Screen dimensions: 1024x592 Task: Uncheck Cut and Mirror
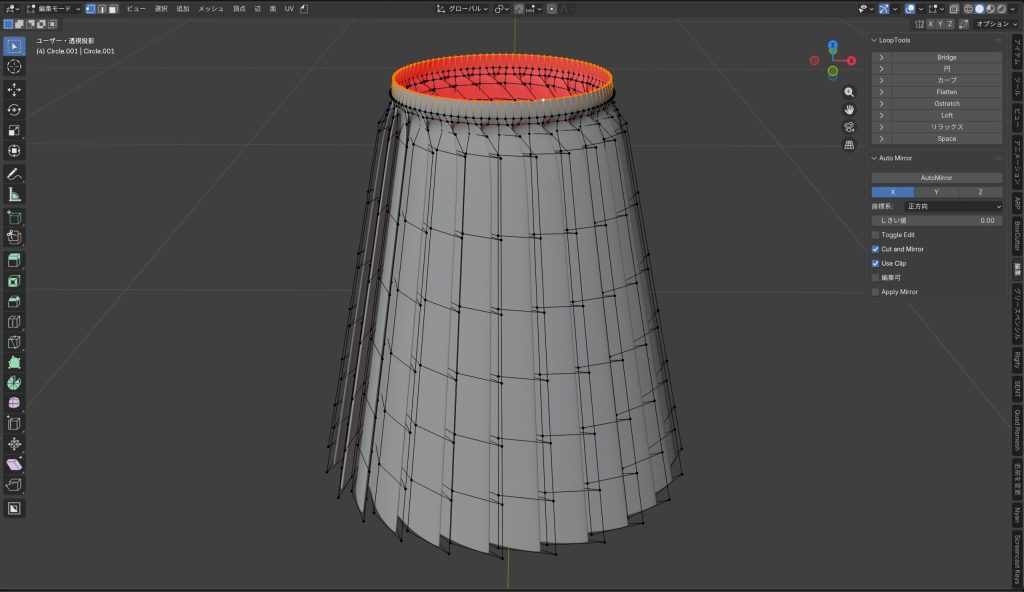(x=875, y=249)
